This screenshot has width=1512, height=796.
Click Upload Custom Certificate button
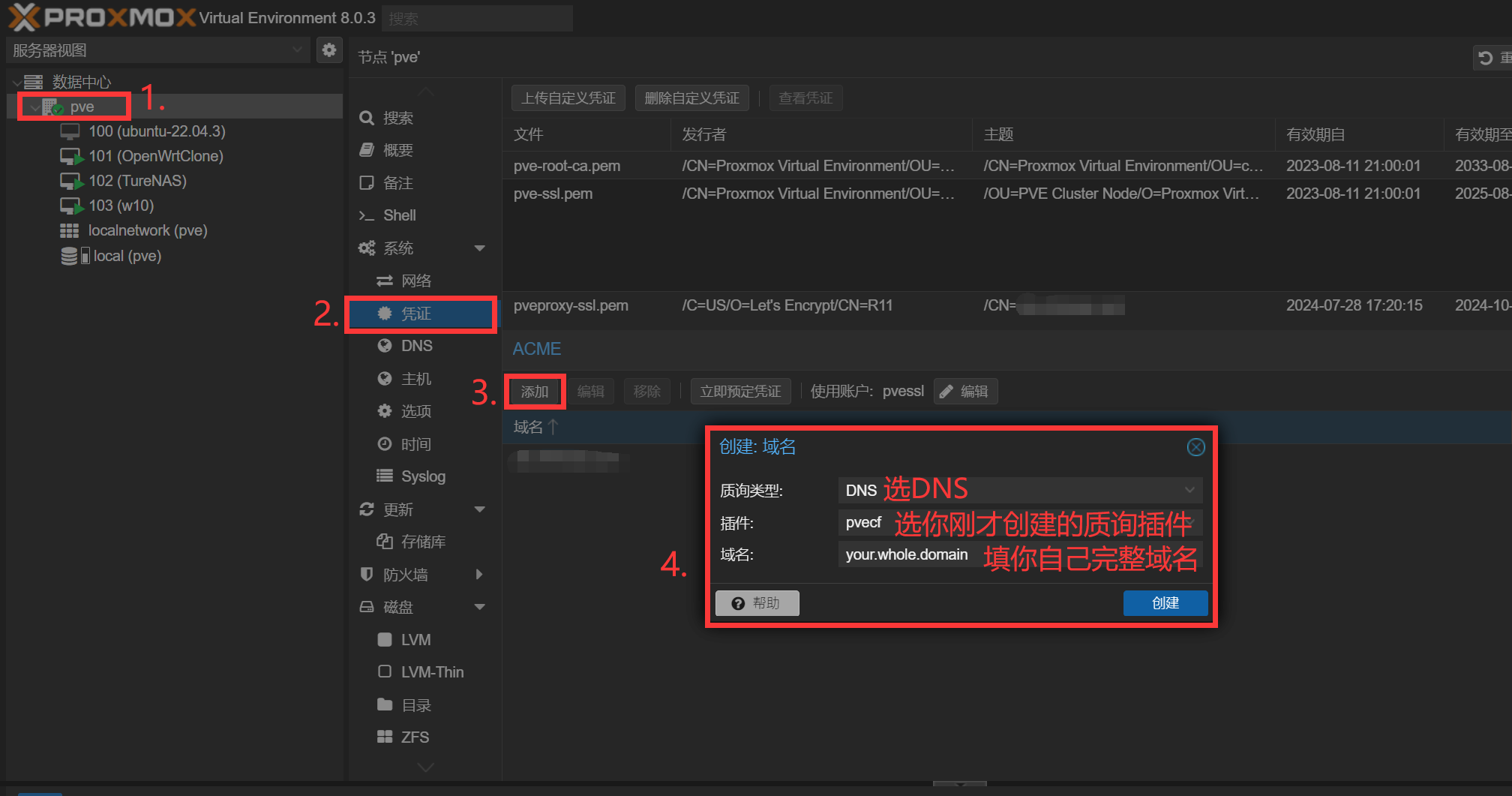(x=568, y=98)
